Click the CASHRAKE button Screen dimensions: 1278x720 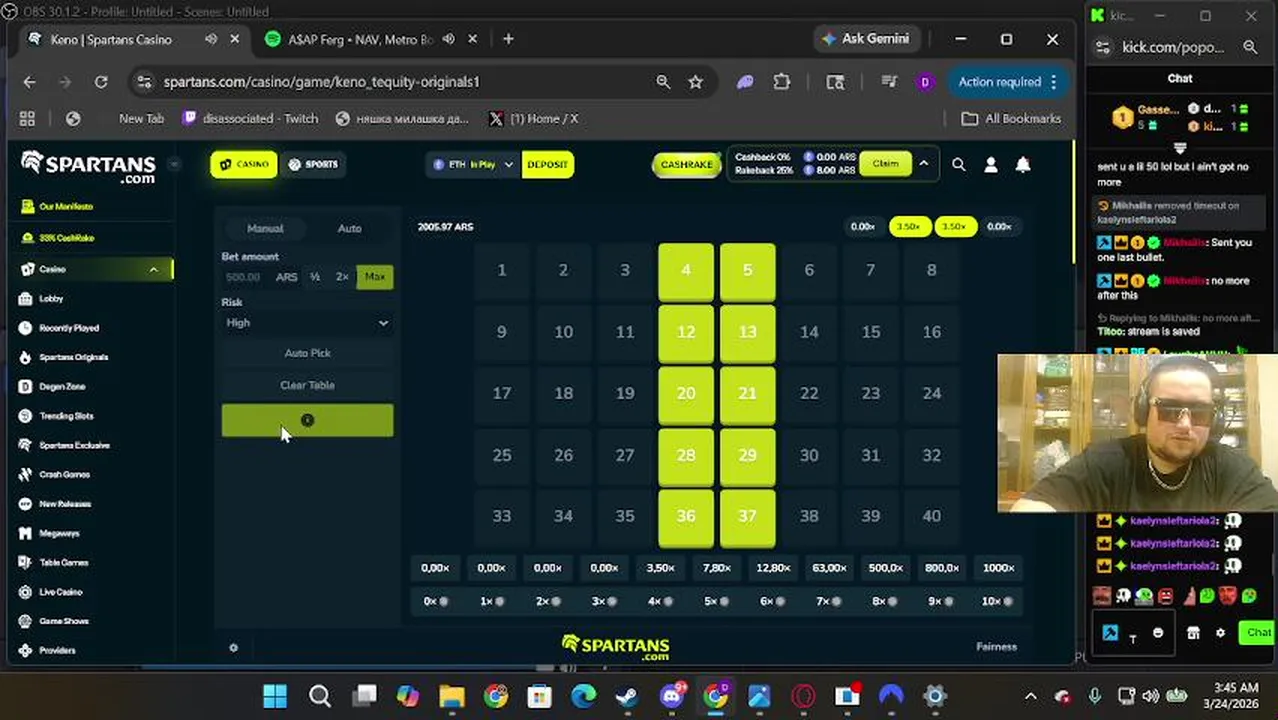687,164
